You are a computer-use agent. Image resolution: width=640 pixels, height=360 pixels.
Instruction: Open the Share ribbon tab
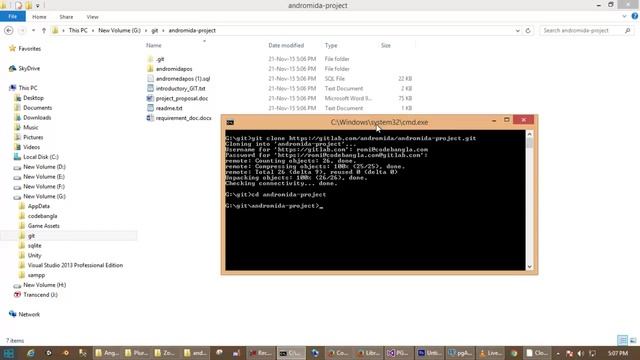click(x=66, y=17)
